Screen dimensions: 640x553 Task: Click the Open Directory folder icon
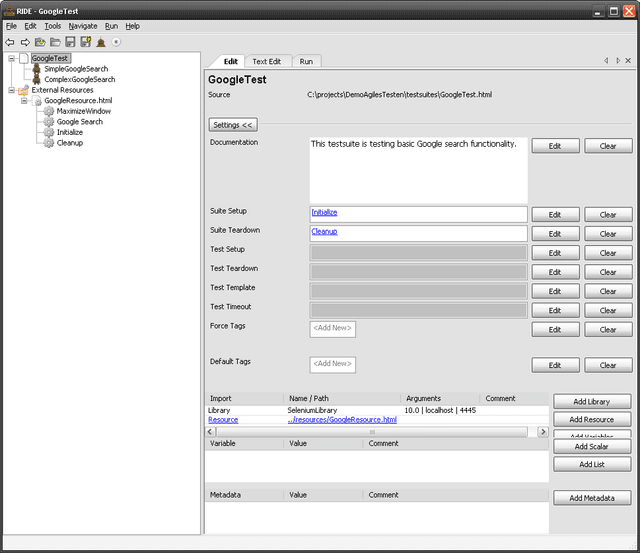coord(55,42)
